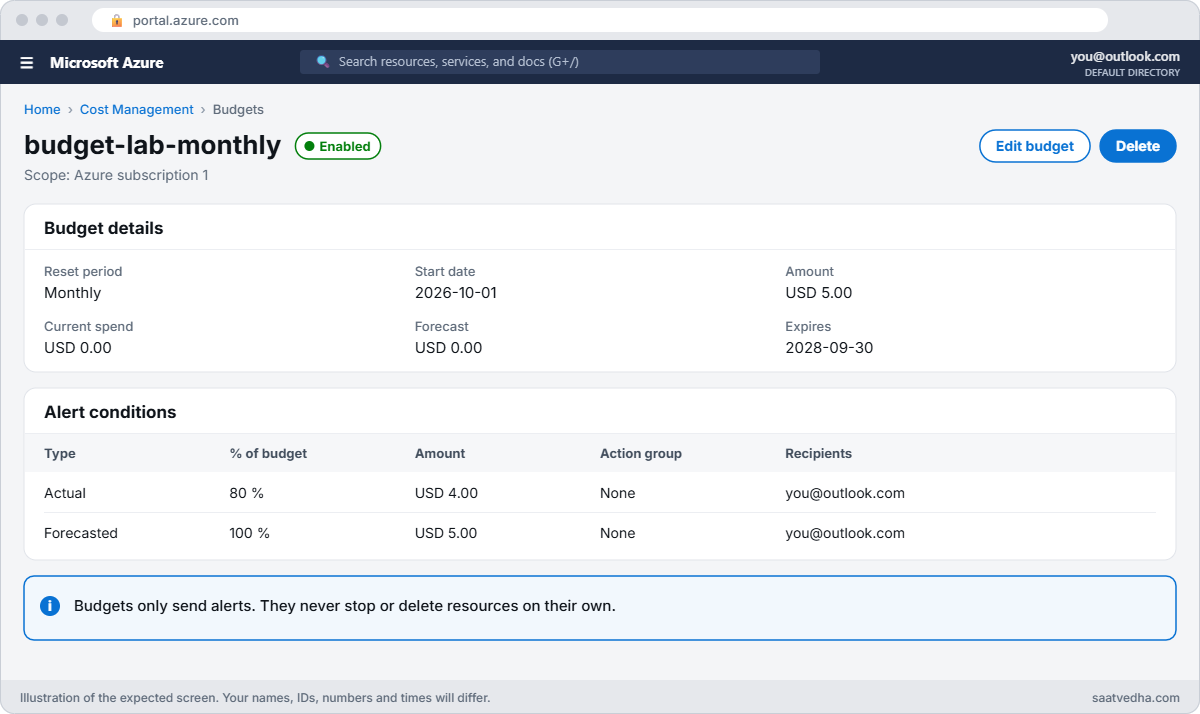Click recipient email in Forecasted row
Viewport: 1200px width, 714px height.
coord(845,533)
